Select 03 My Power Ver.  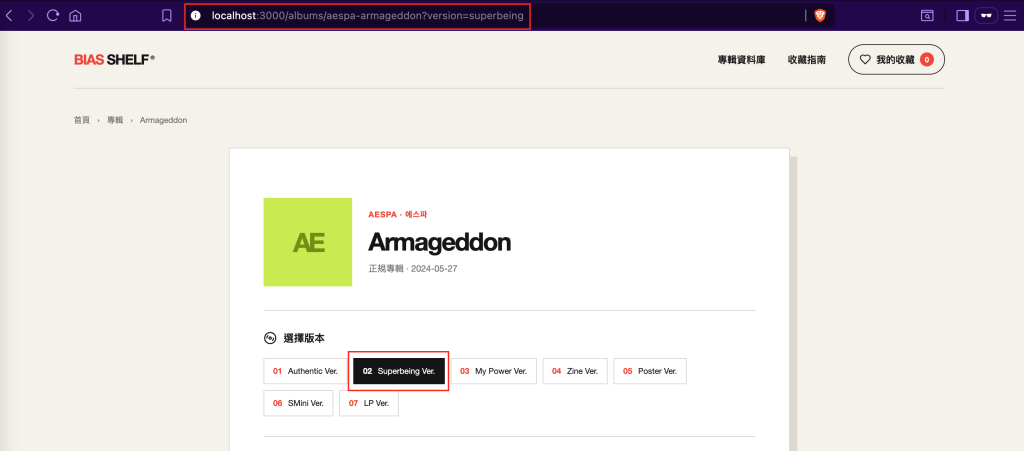coord(494,371)
